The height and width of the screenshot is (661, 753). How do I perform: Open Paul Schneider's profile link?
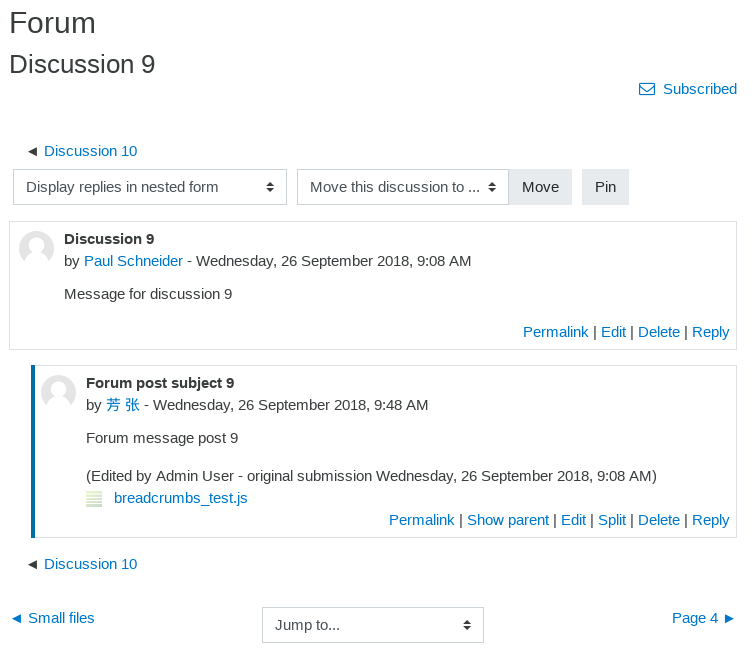(133, 261)
